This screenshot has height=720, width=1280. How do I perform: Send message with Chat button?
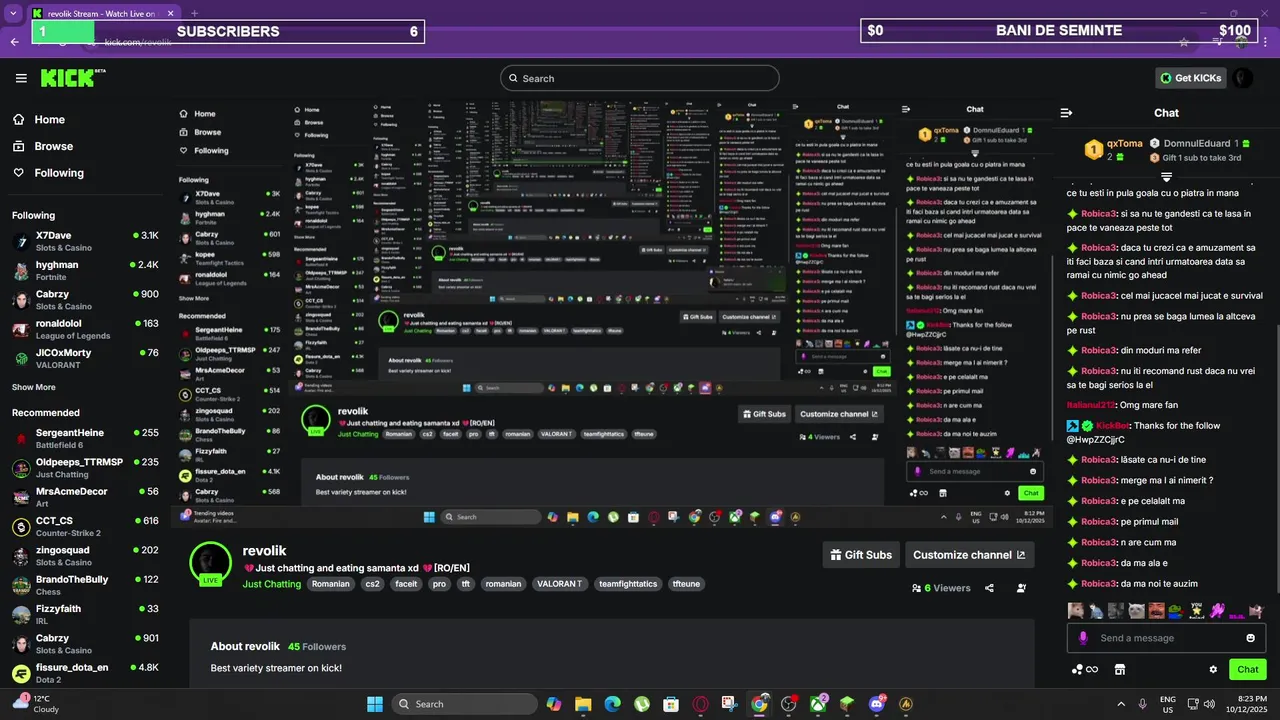(x=1247, y=669)
